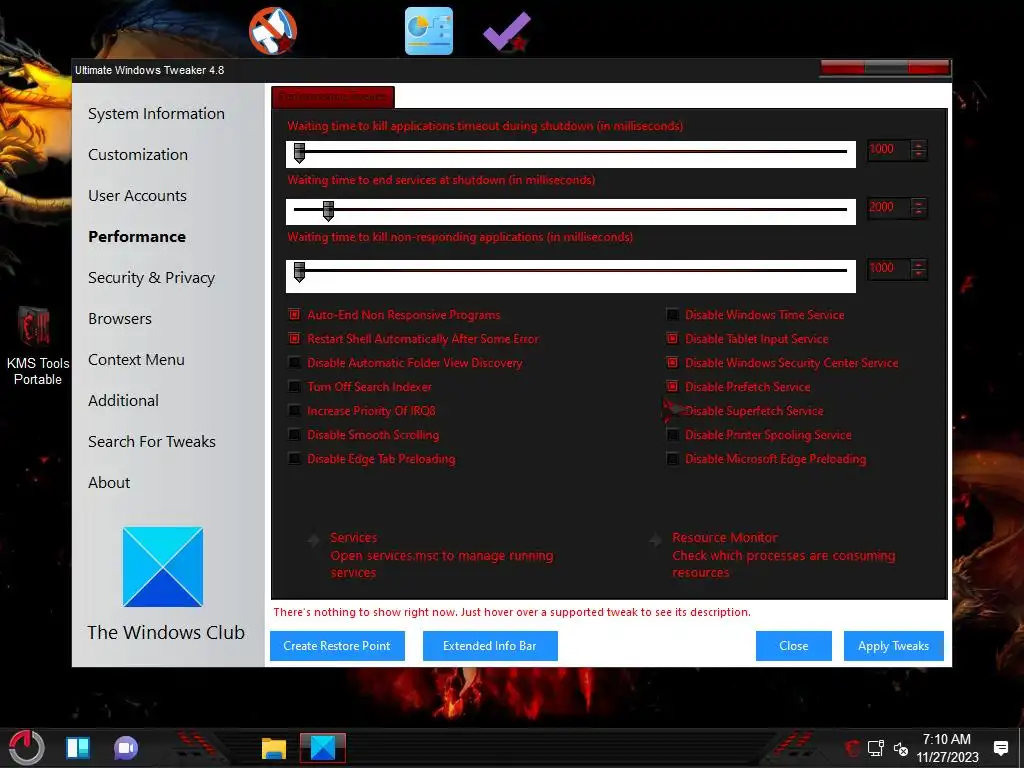Image resolution: width=1024 pixels, height=768 pixels.
Task: Launch the Chat camera icon on taskbar
Action: click(125, 748)
